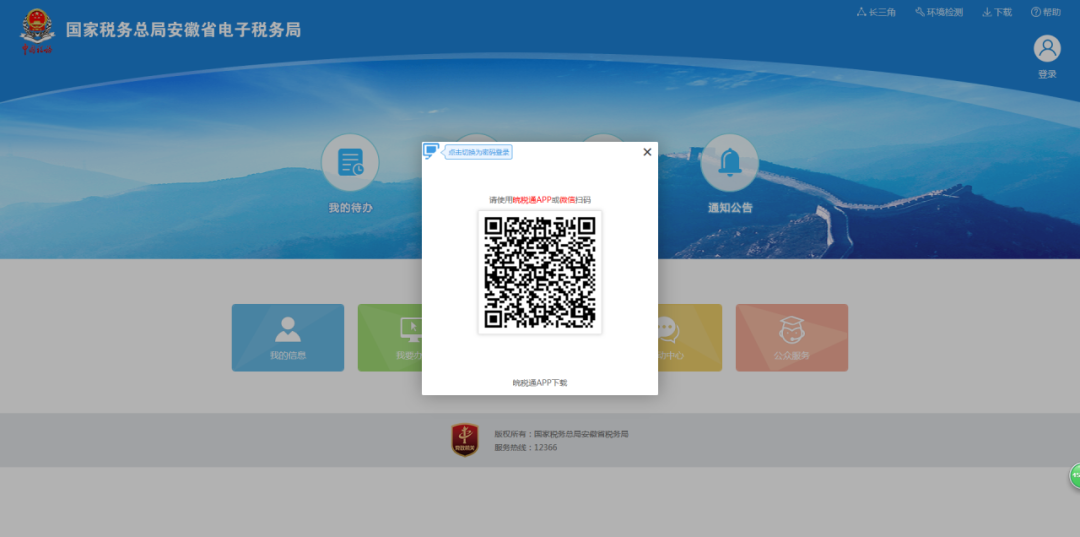Switch to password login via monitor icon

pyautogui.click(x=431, y=151)
